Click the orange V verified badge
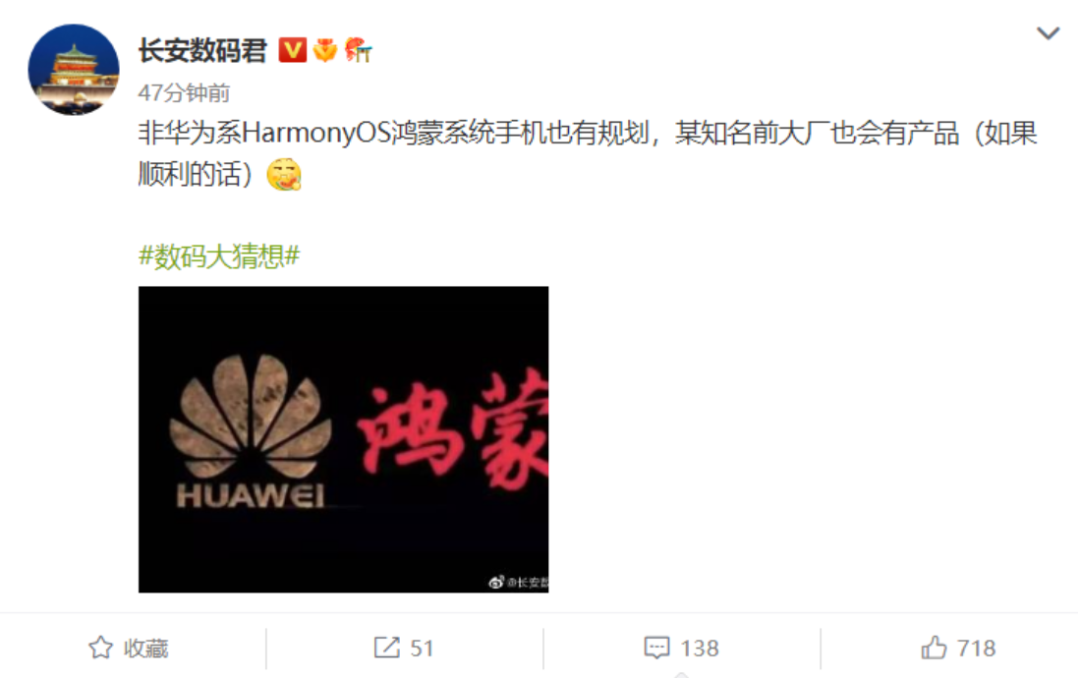The height and width of the screenshot is (678, 1080). [x=292, y=50]
